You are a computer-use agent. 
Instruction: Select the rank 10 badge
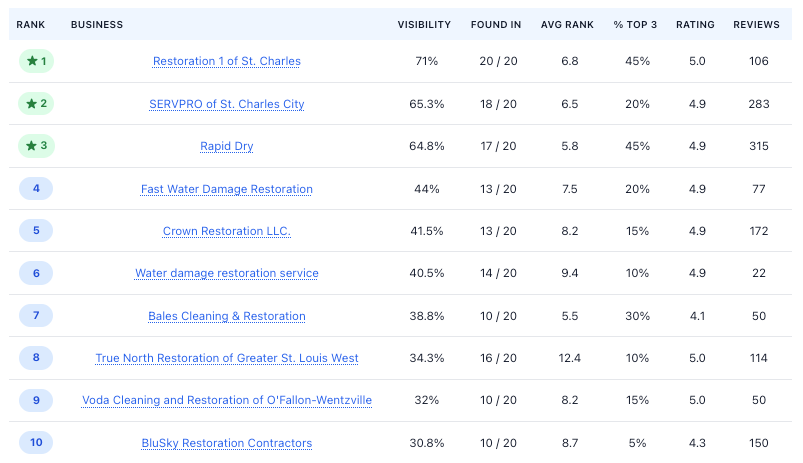pyautogui.click(x=36, y=442)
